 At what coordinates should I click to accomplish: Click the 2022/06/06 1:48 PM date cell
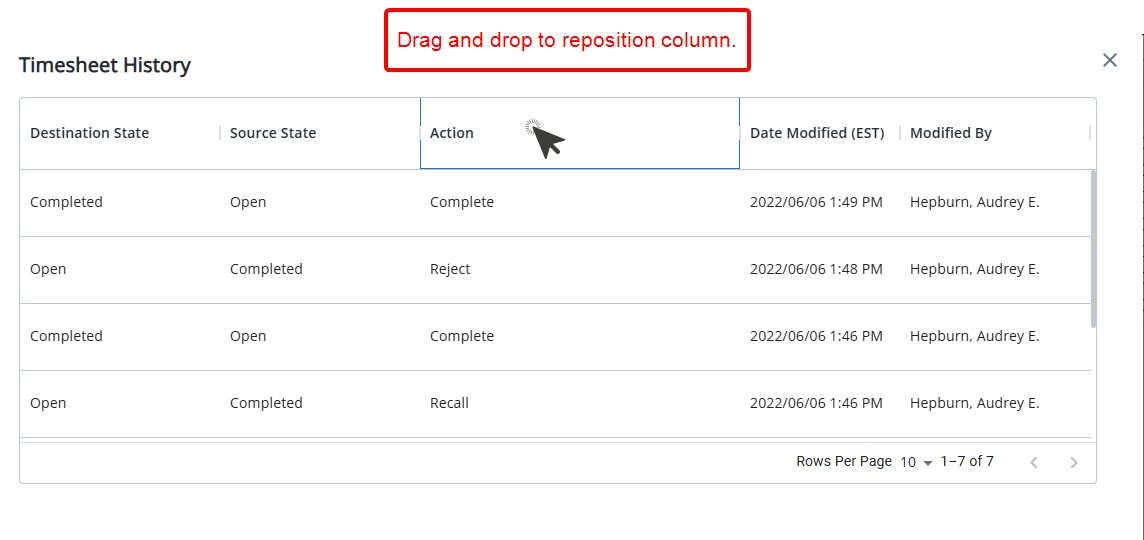click(x=816, y=269)
